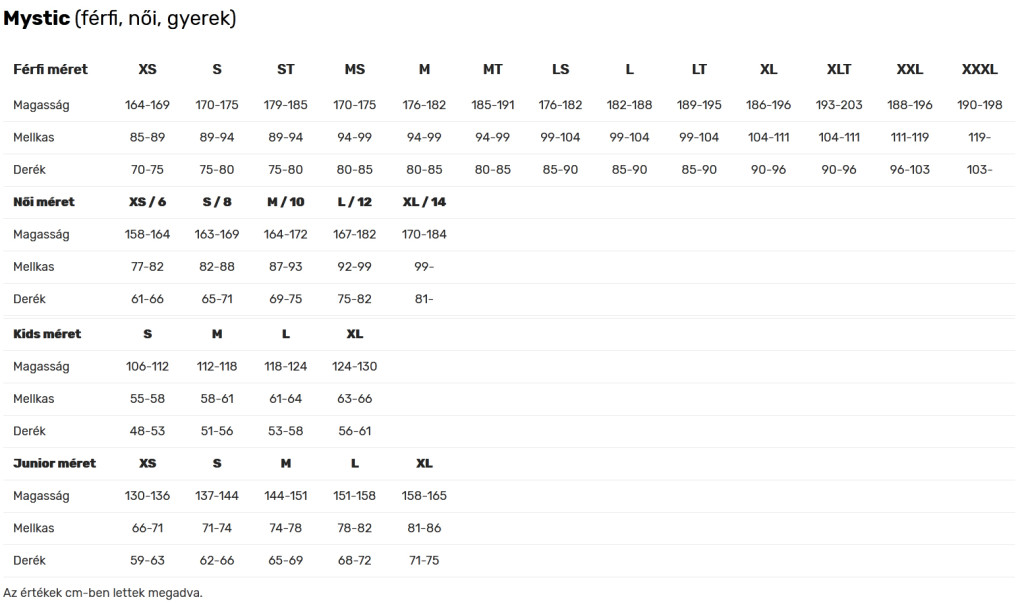Select the men's XXXL chest value 119-
This screenshot has height=603, width=1024.
(979, 137)
